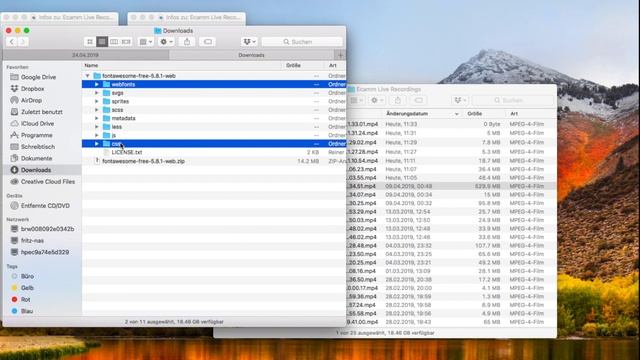Sort Ecamm window by Änderungsdatum column
Viewport: 640px width, 360px height.
pyautogui.click(x=422, y=114)
